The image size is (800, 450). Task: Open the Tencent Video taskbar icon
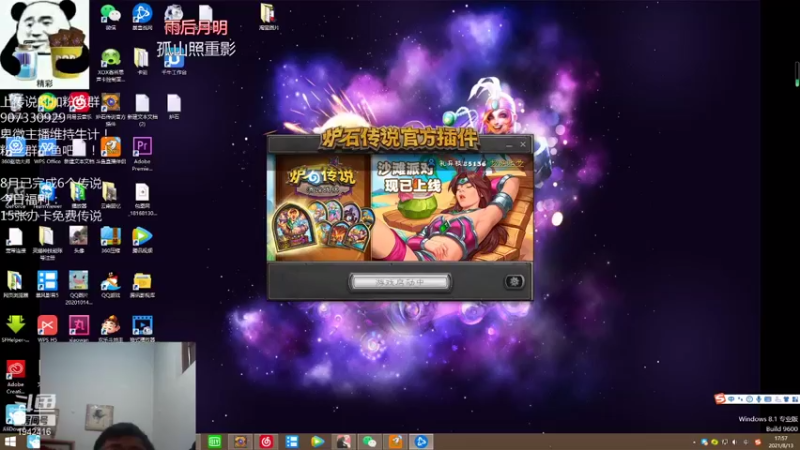point(317,442)
